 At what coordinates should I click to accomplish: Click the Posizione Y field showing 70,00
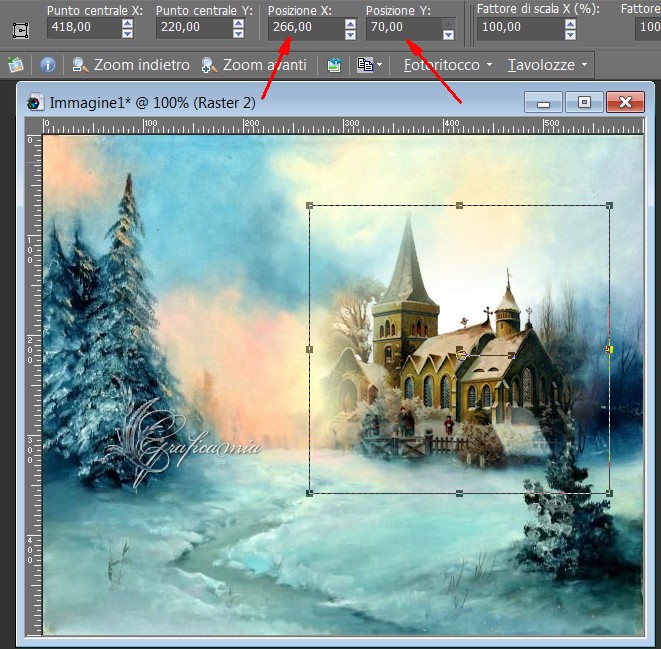[x=404, y=28]
